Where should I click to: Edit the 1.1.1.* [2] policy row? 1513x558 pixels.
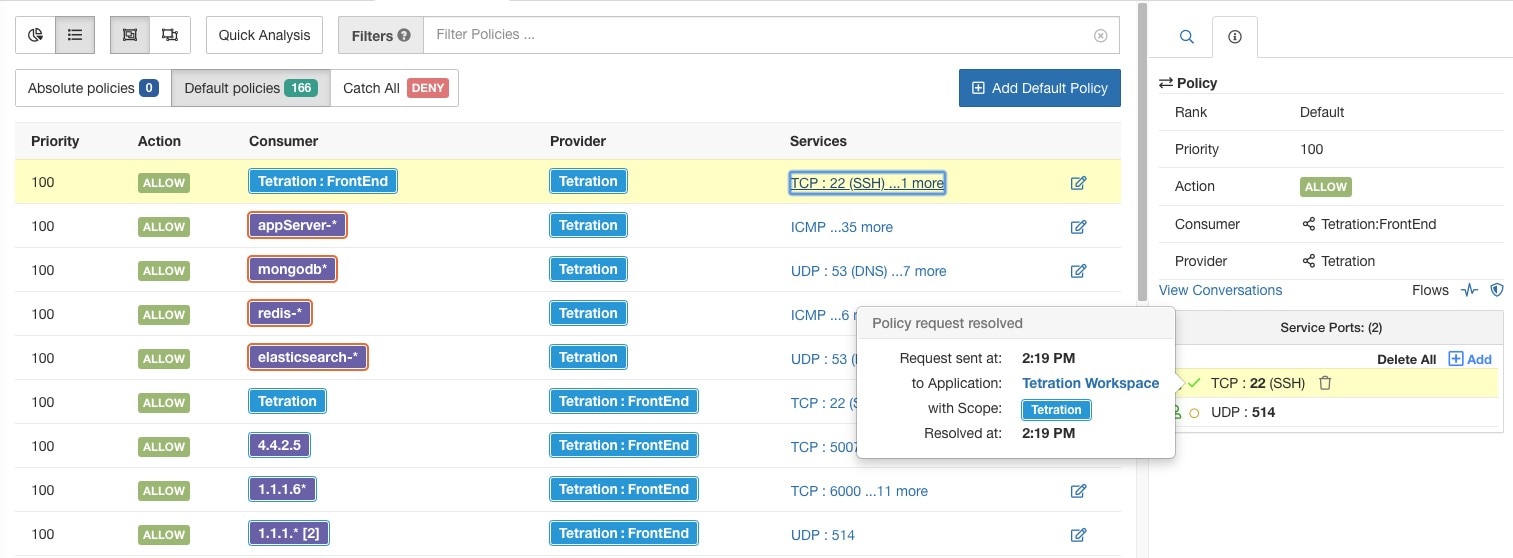pyautogui.click(x=1078, y=535)
